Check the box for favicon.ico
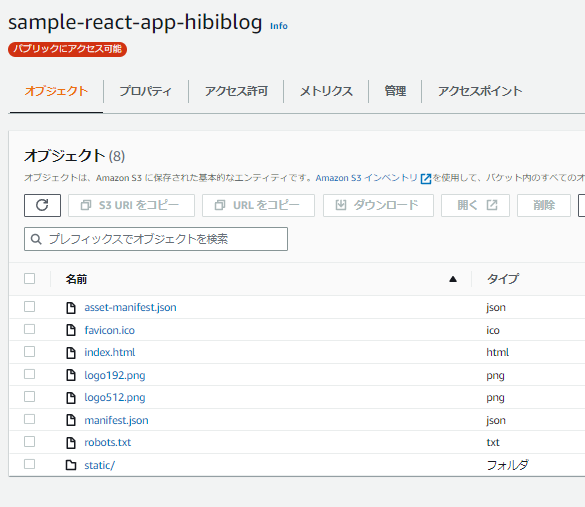This screenshot has width=585, height=507. (29, 329)
